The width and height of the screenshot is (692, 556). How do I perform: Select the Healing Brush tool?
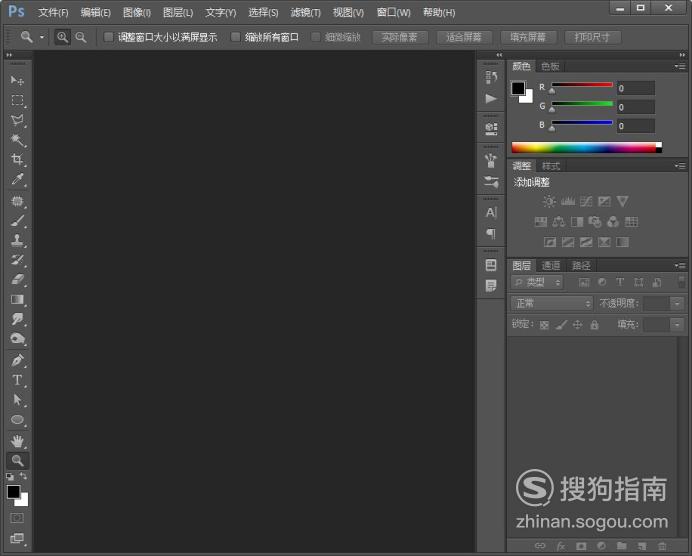(x=17, y=201)
